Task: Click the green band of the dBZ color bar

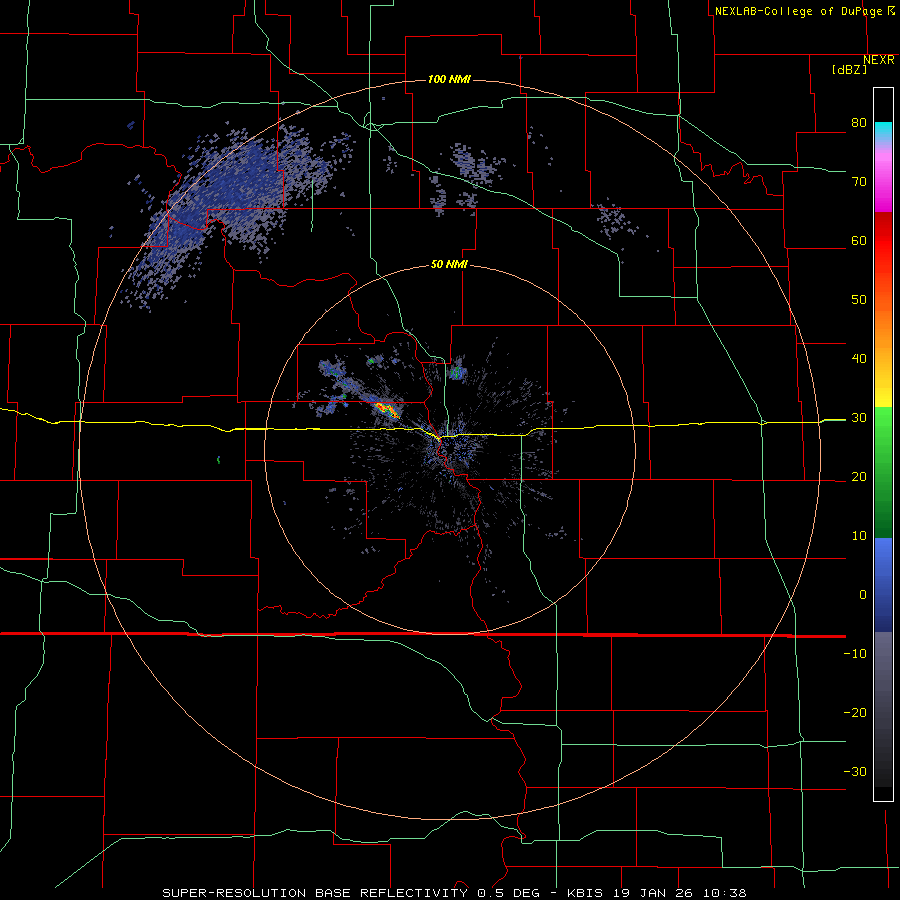Action: 883,472
